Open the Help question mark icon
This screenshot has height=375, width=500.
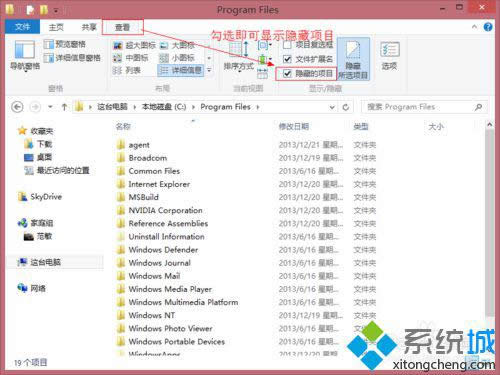[488, 27]
